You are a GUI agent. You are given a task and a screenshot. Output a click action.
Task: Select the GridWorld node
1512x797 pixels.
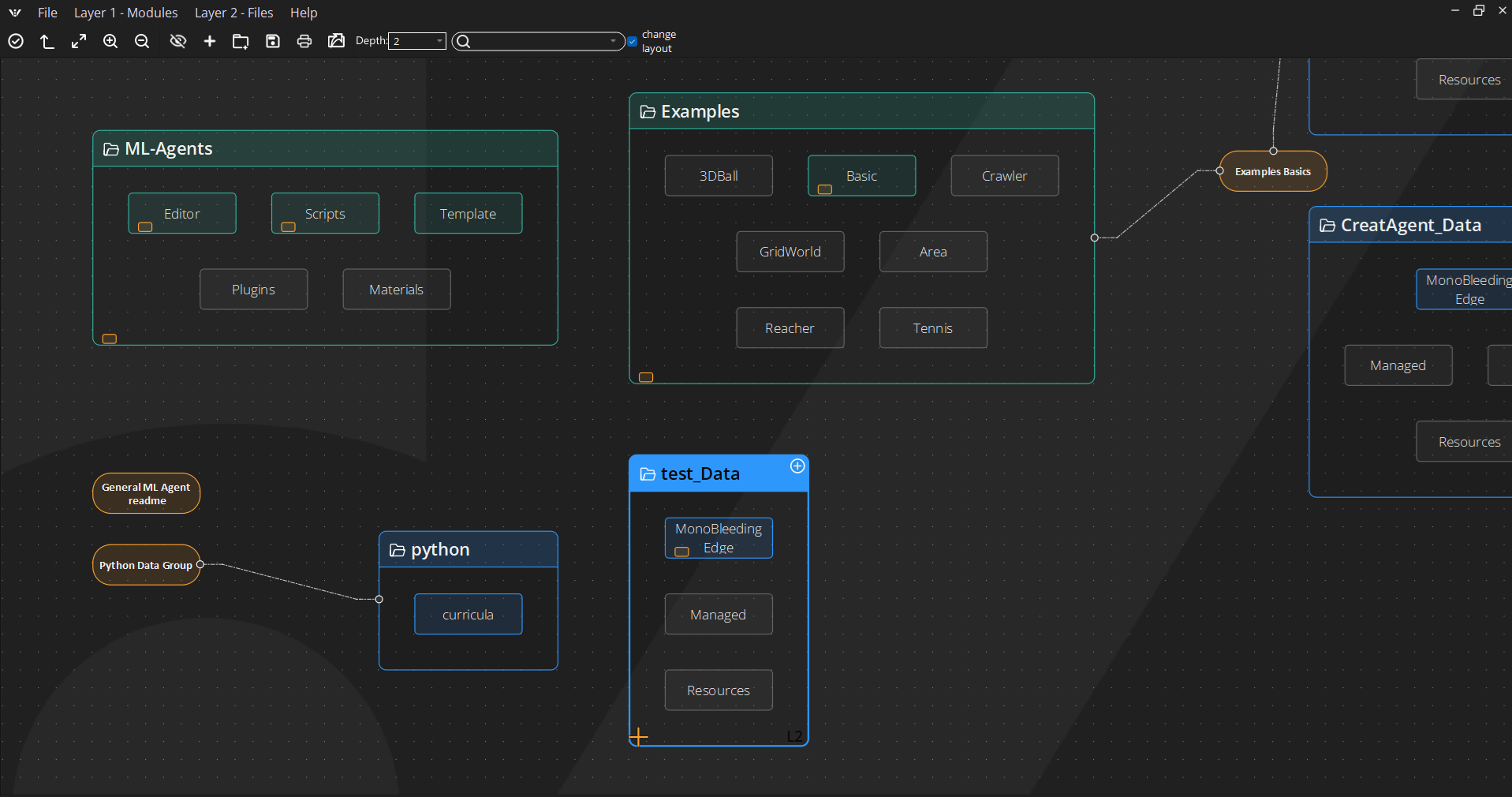click(790, 252)
